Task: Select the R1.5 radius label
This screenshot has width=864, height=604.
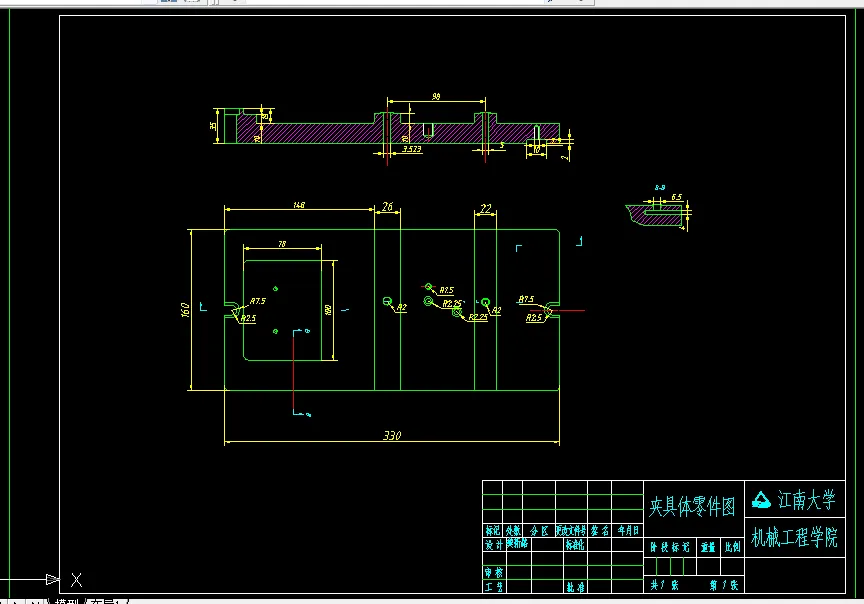Action: coord(446,290)
